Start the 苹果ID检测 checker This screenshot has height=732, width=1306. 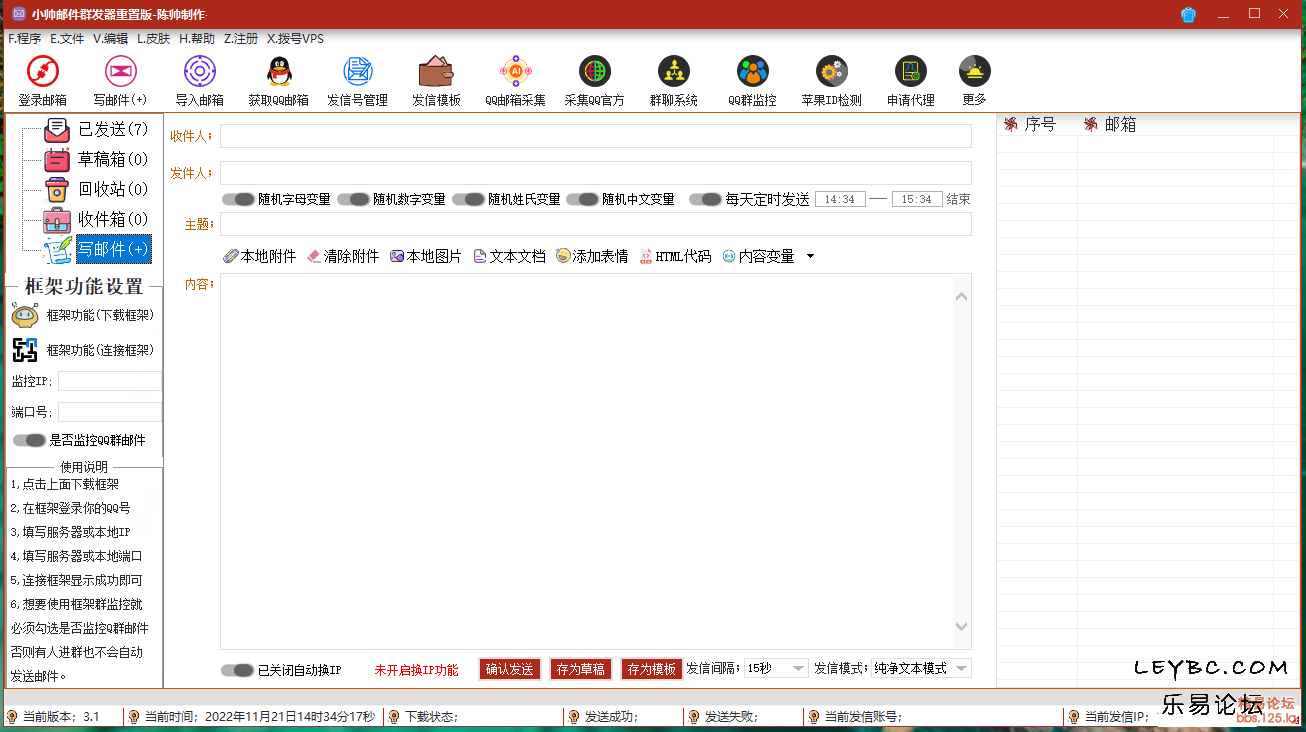[x=830, y=79]
